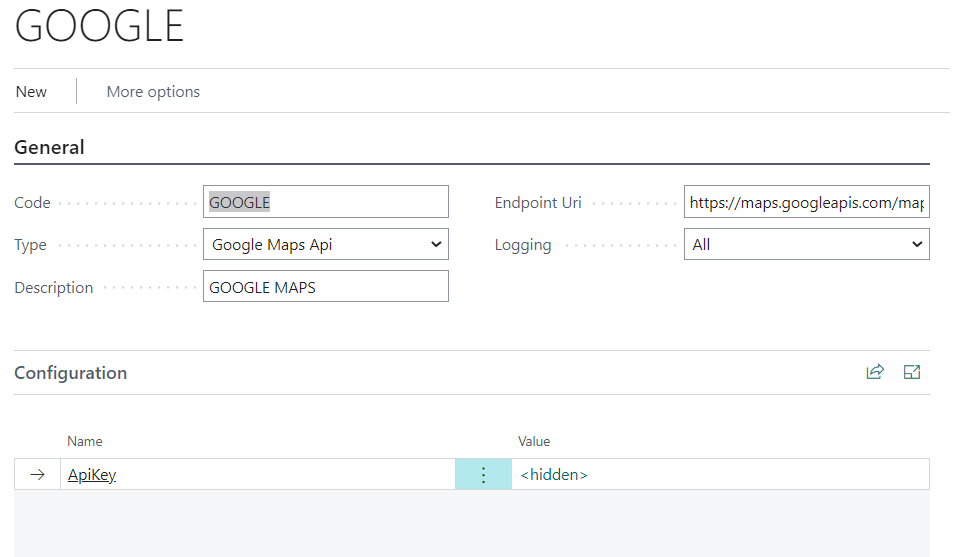This screenshot has height=557, width=955.
Task: Expand Configuration part to full view icon
Action: [x=912, y=372]
